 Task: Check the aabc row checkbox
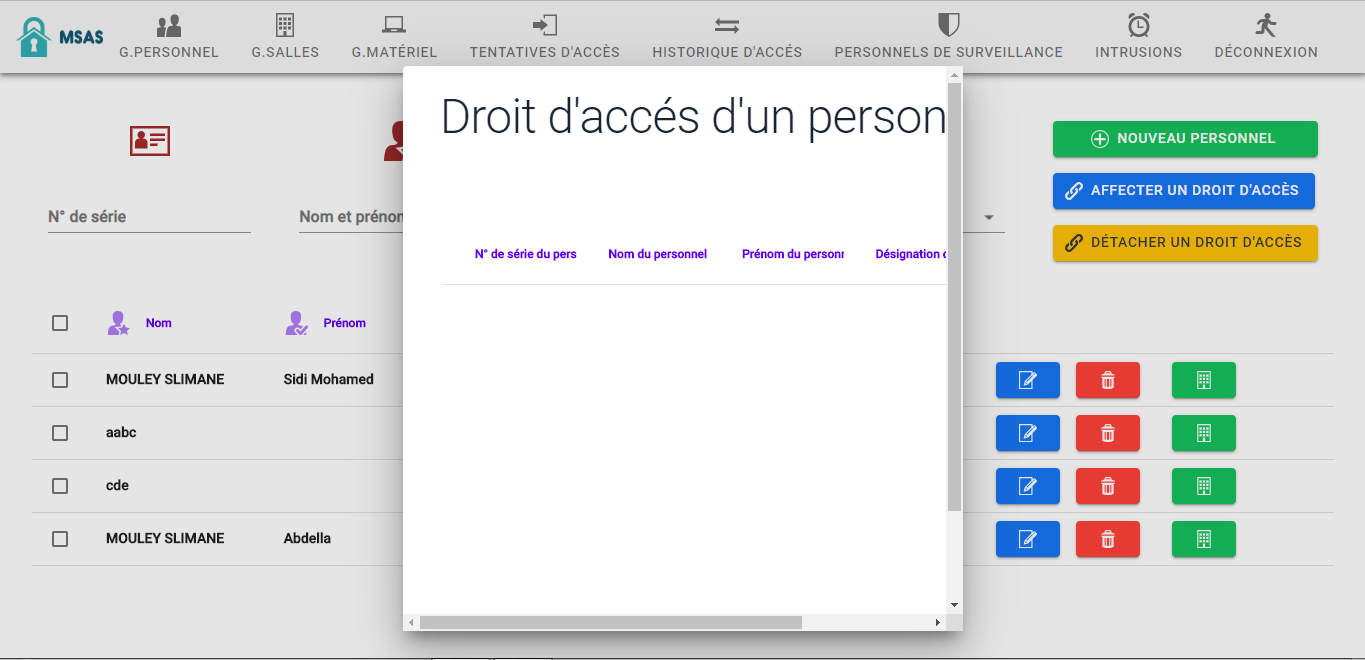coord(60,433)
